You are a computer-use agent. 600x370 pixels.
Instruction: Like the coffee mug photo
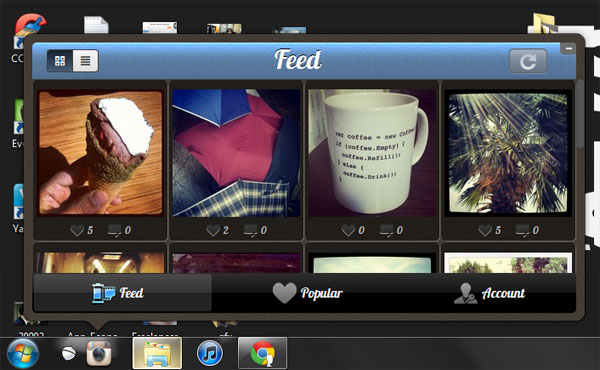348,230
